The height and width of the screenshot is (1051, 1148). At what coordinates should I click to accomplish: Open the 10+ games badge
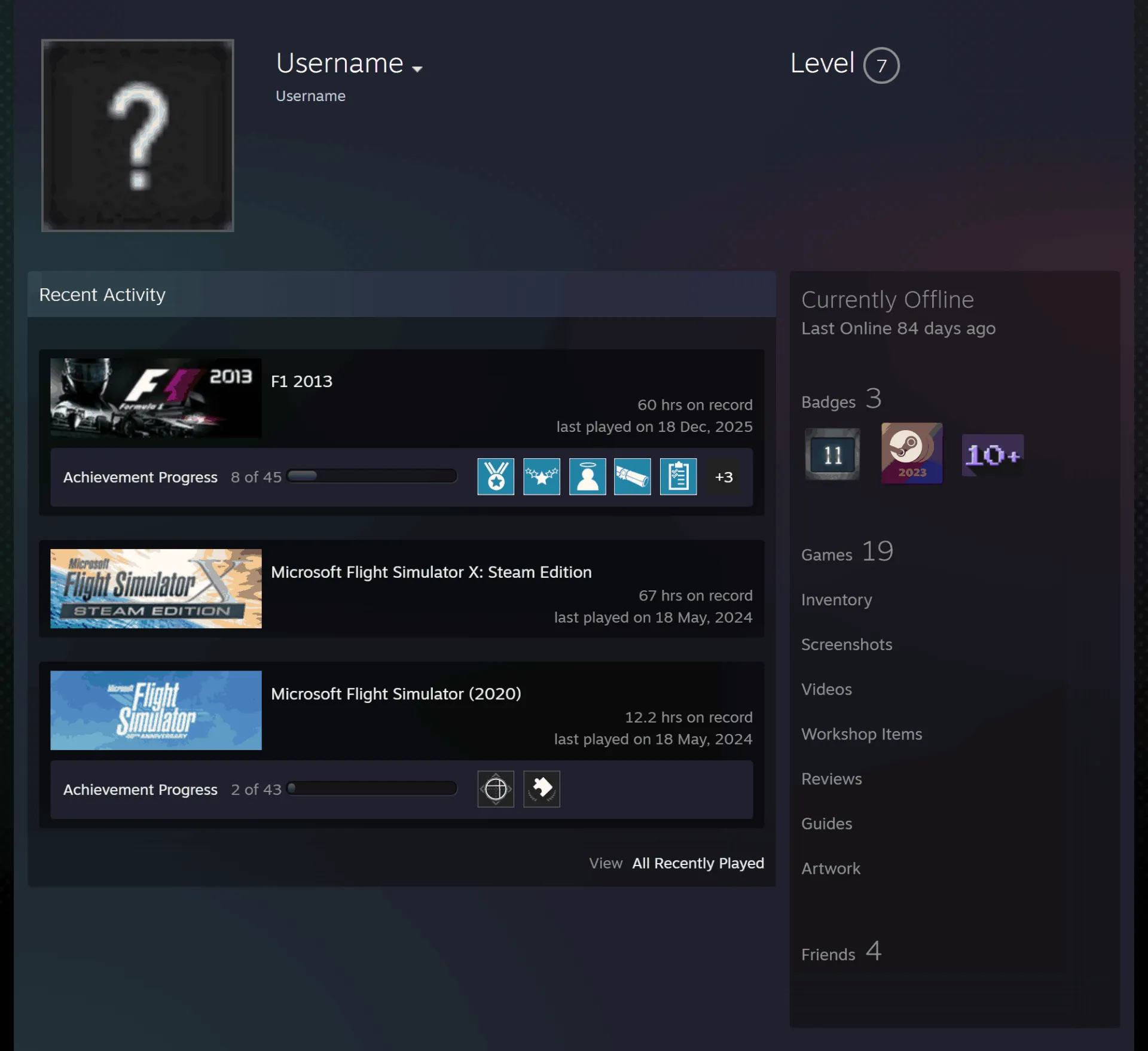[993, 455]
